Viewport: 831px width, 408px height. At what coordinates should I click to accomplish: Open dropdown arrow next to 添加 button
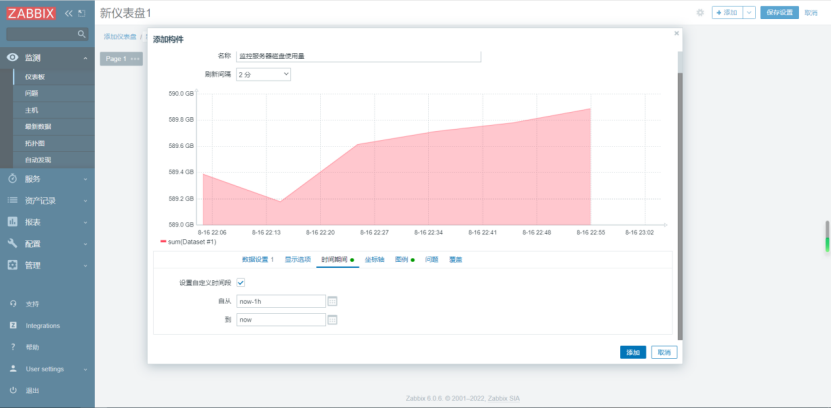click(749, 13)
